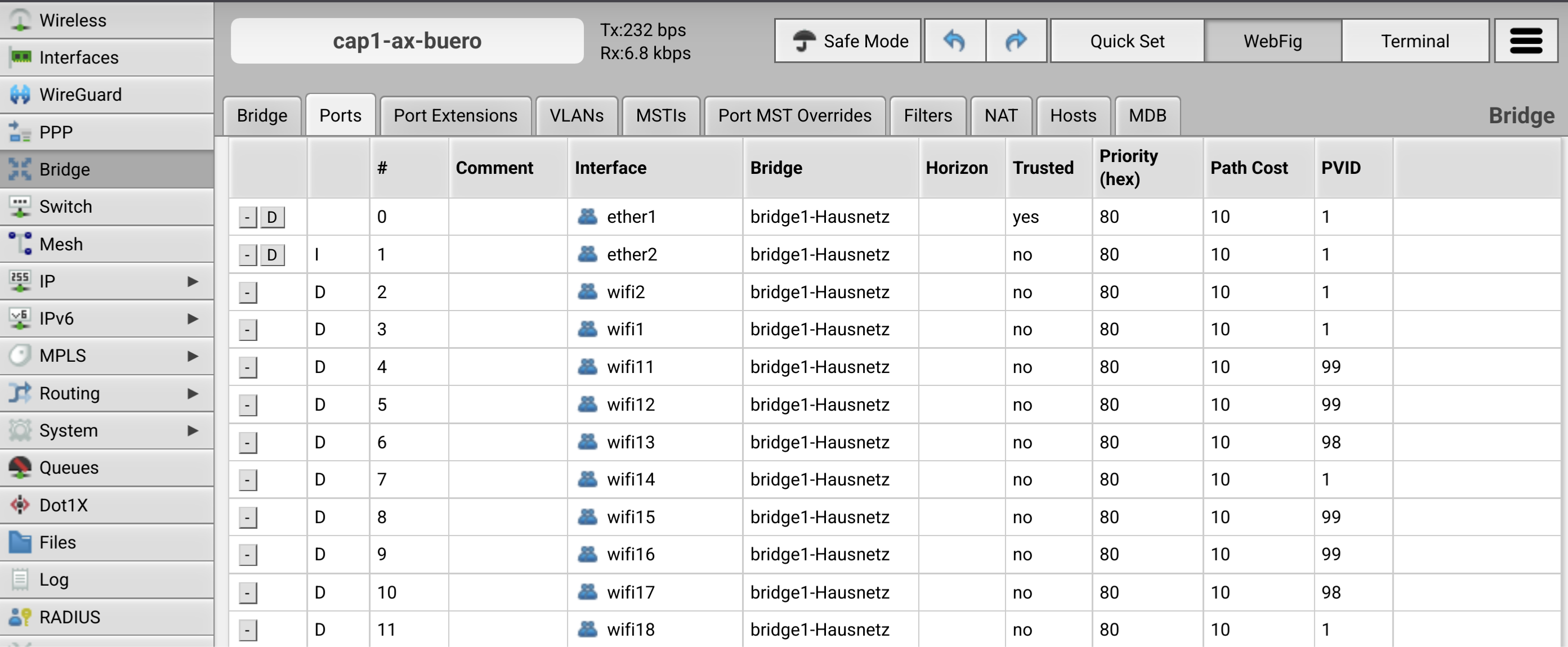
Task: Open RADIUS in the sidebar
Action: click(69, 617)
